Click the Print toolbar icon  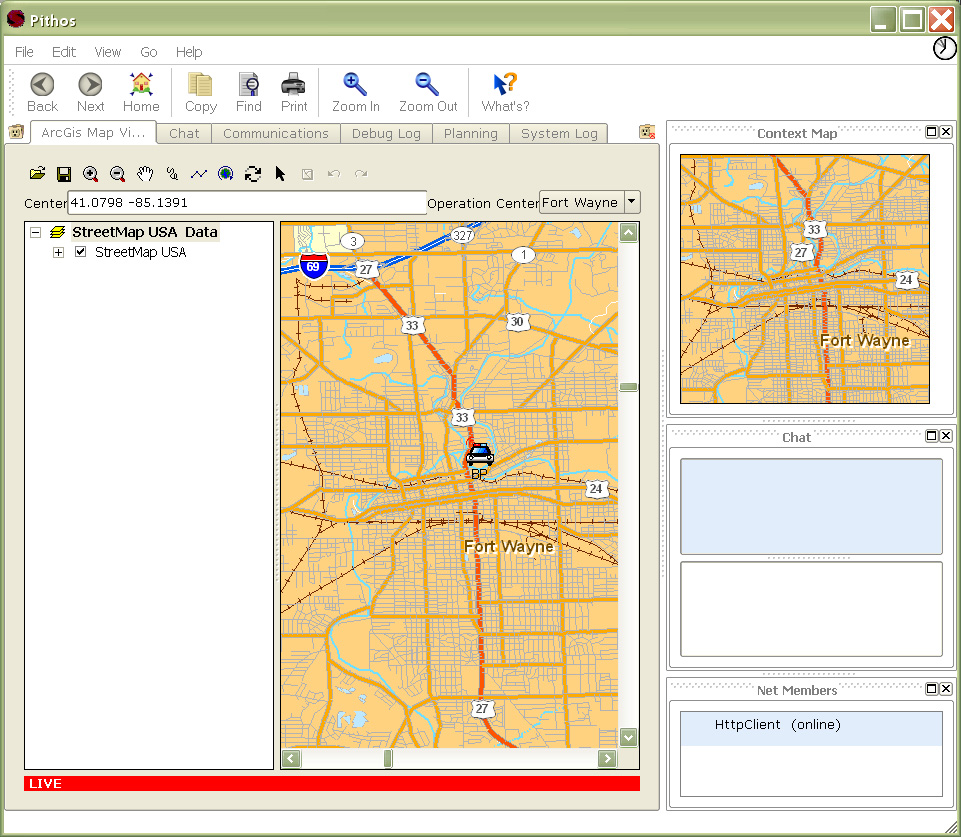pos(294,92)
